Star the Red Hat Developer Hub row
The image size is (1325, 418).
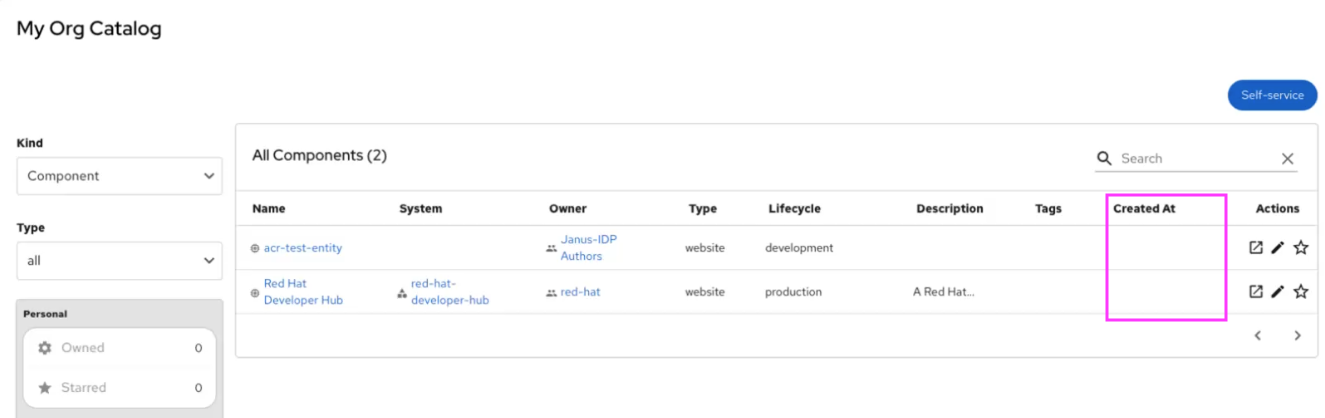[1300, 292]
